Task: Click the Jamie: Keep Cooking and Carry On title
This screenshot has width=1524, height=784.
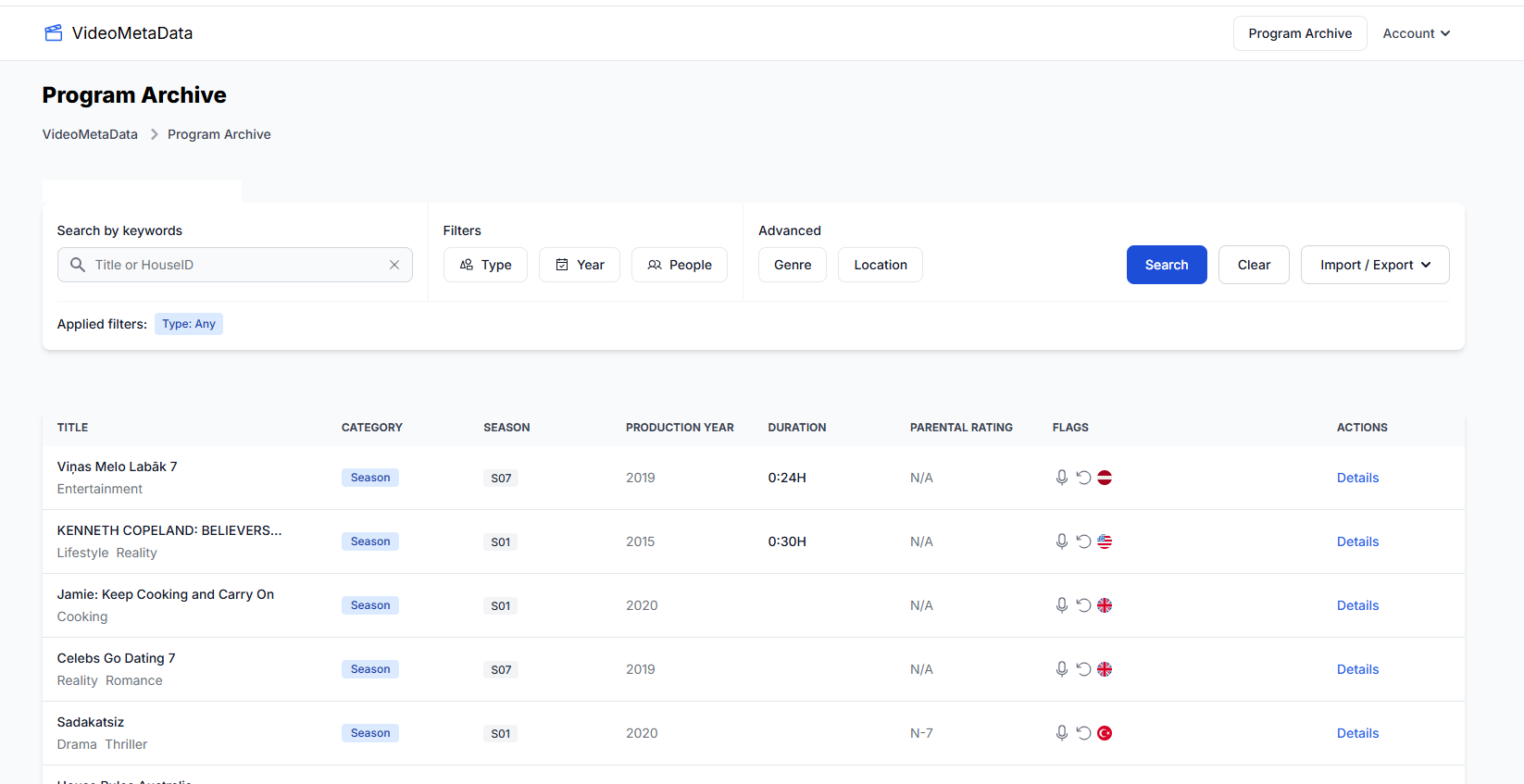Action: click(x=166, y=594)
